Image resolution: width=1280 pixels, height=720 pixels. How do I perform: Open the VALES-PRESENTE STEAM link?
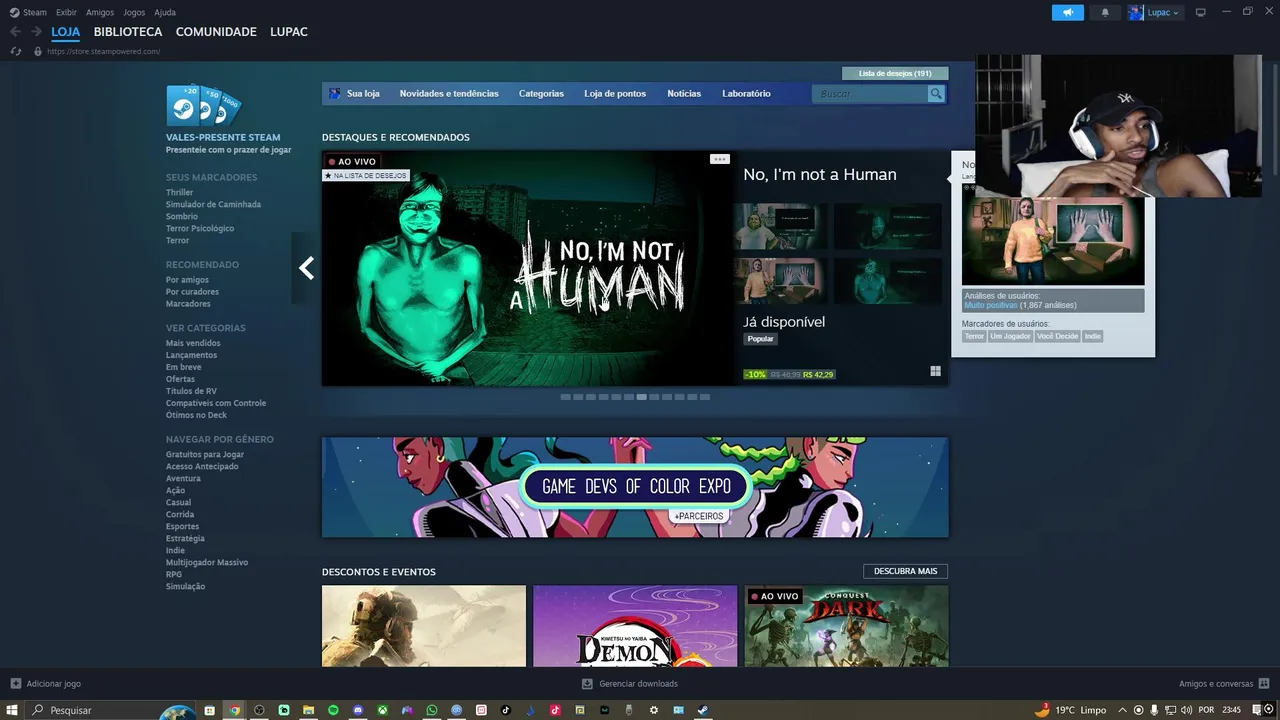coord(223,137)
